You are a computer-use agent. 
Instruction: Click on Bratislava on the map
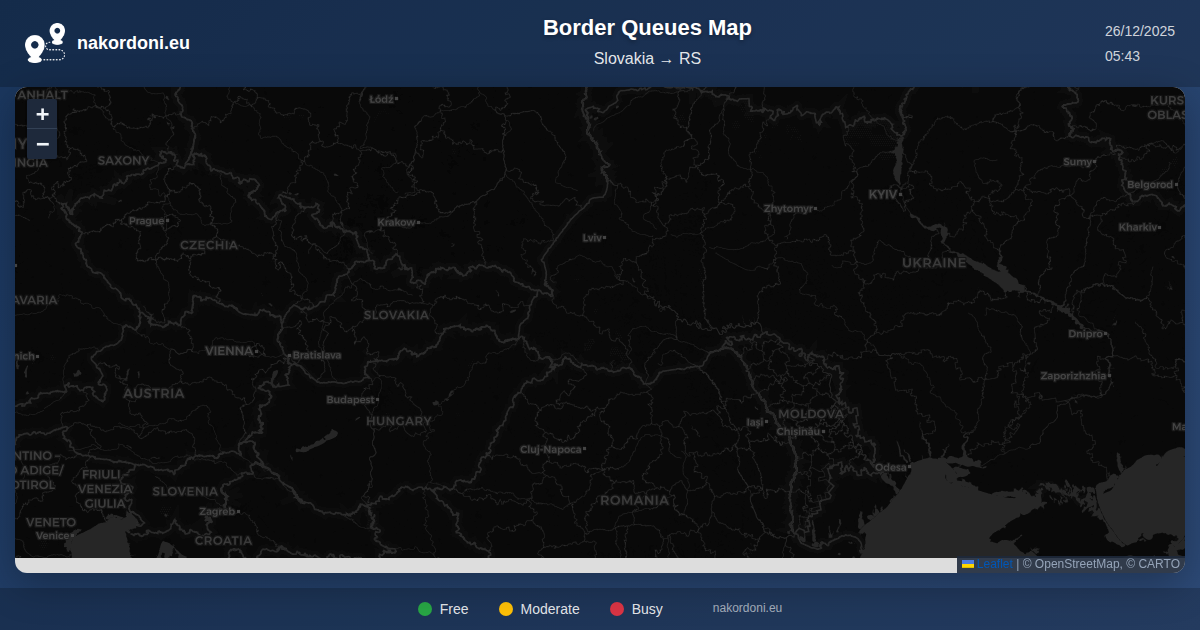(x=315, y=355)
